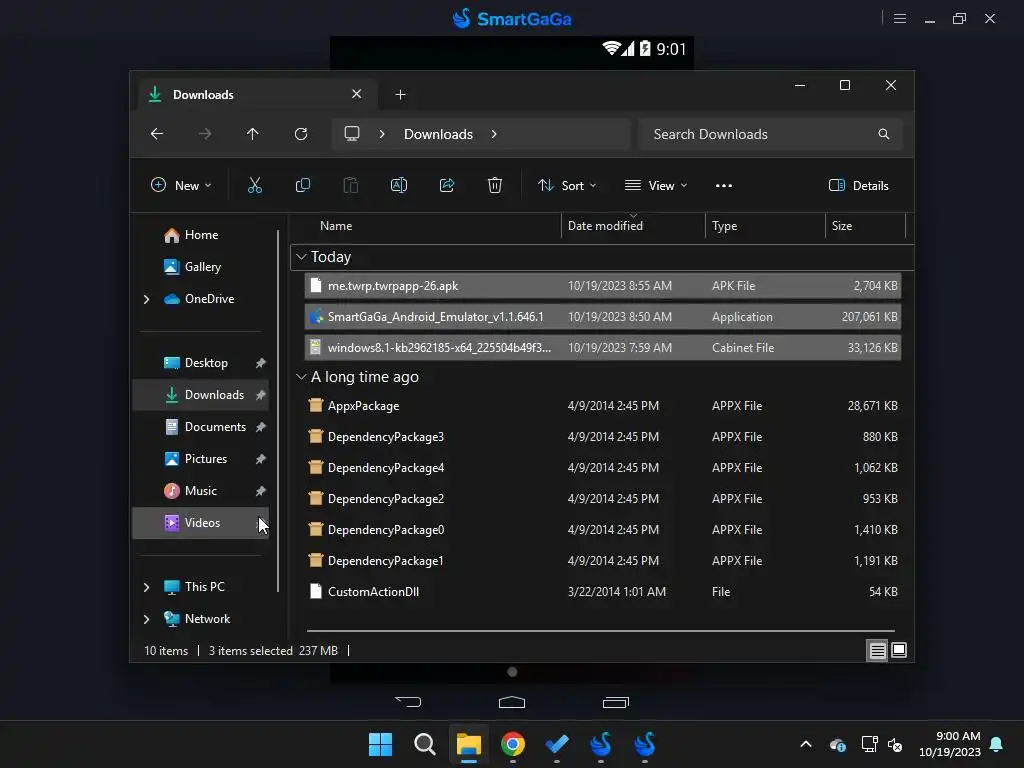
Task: Click the file list horizontal scrollbar
Action: click(x=600, y=631)
